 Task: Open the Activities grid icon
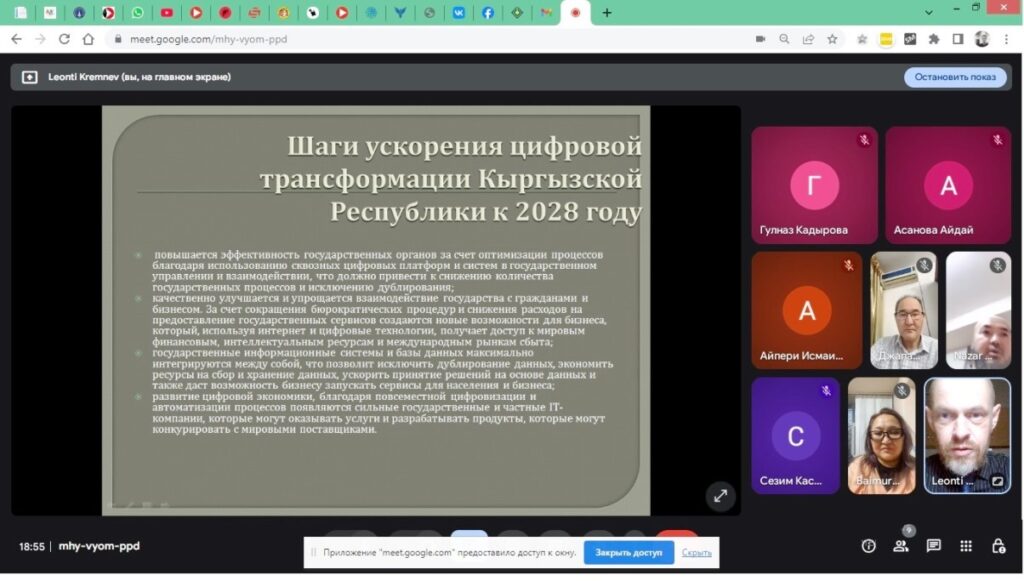966,546
